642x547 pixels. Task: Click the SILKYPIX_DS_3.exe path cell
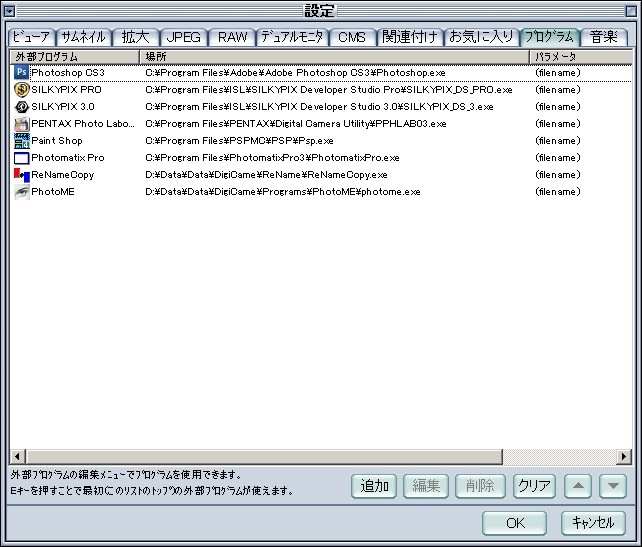click(319, 107)
